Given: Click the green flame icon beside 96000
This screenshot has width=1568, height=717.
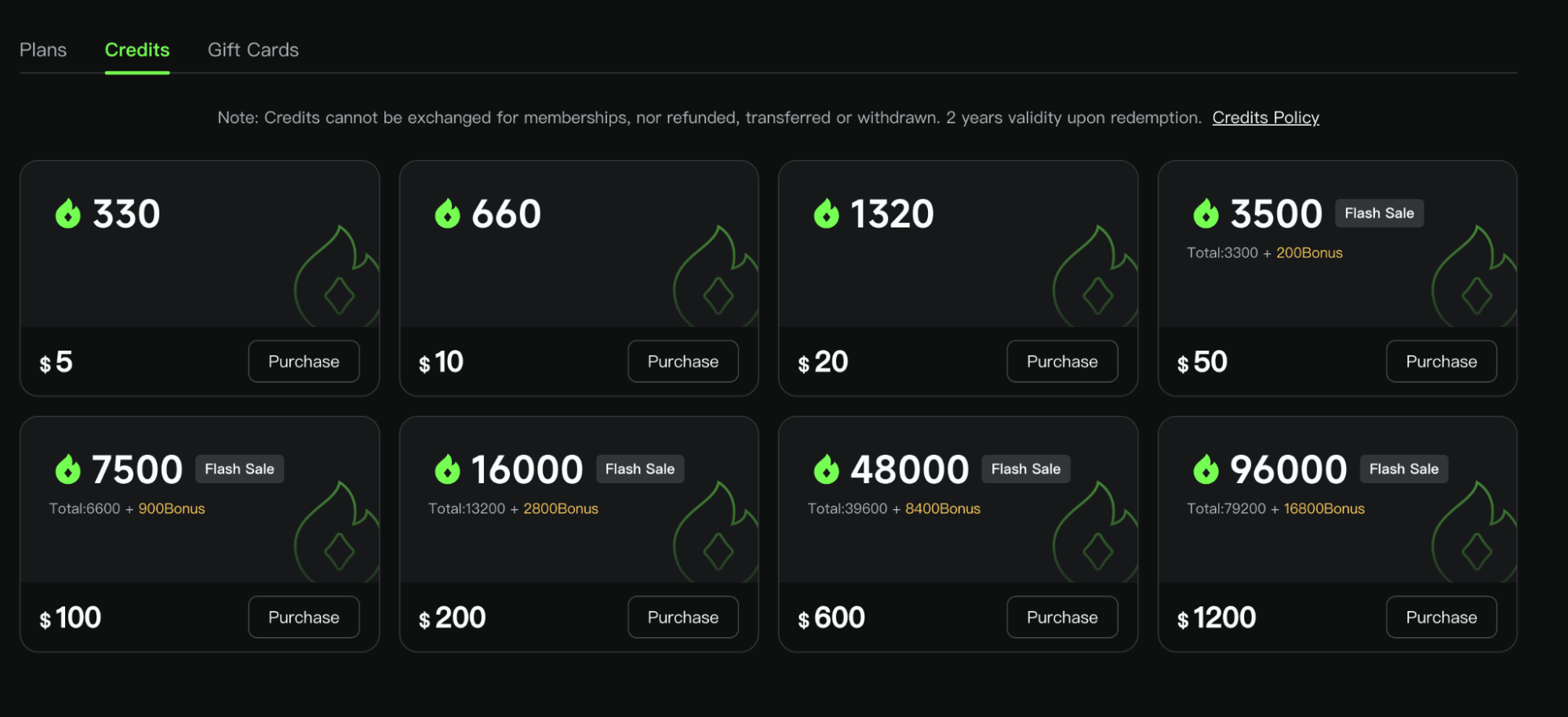Looking at the screenshot, I should coord(1206,469).
